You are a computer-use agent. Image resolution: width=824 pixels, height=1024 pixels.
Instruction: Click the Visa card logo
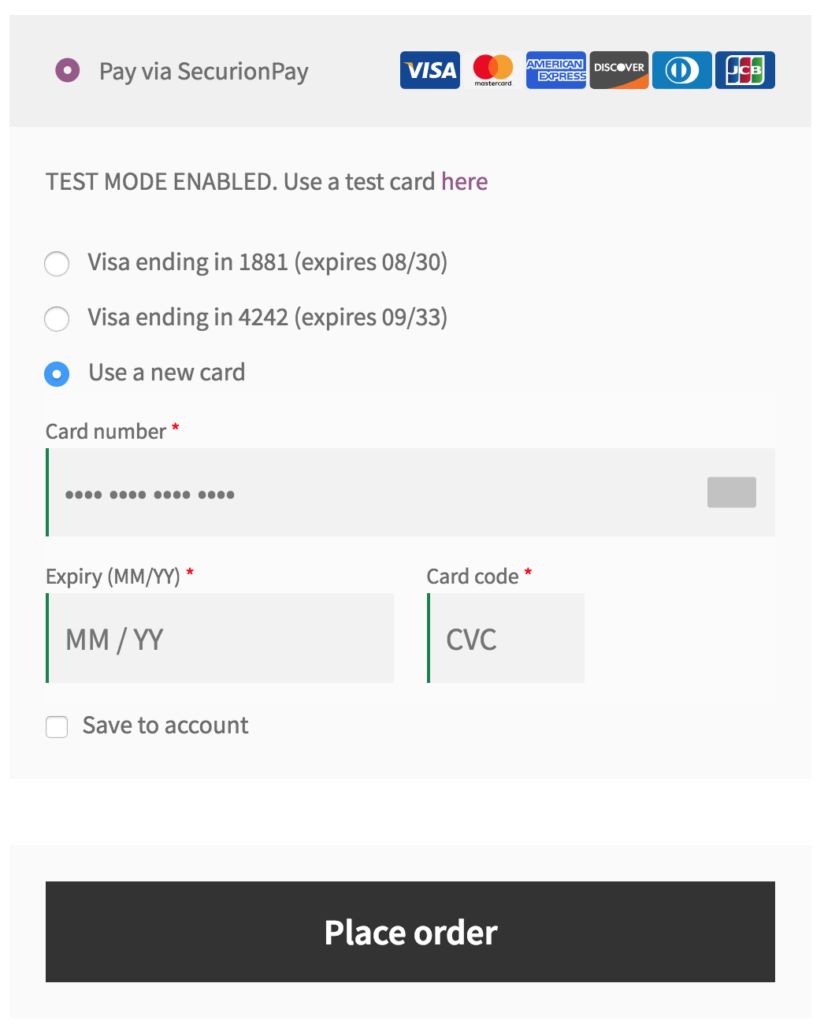(430, 70)
